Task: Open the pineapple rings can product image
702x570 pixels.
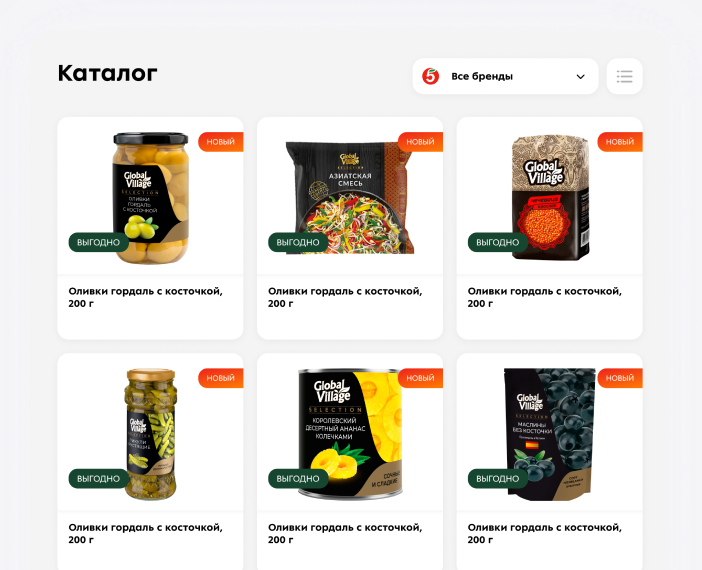Action: click(350, 434)
